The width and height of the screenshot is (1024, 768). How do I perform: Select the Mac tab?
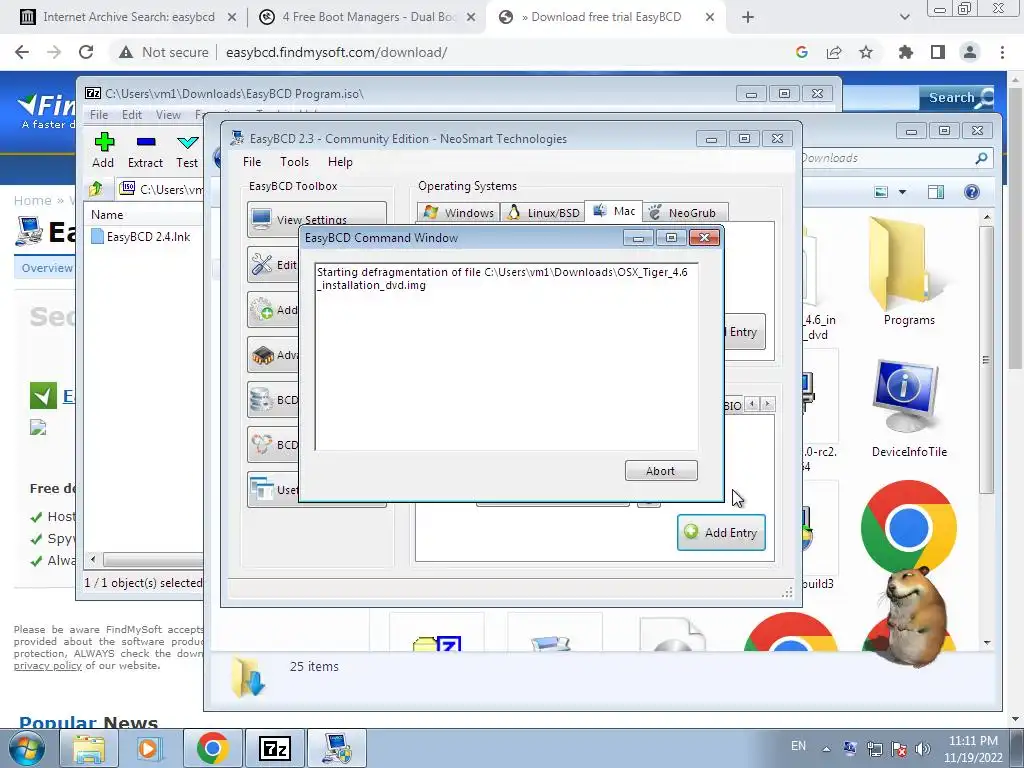click(x=614, y=211)
